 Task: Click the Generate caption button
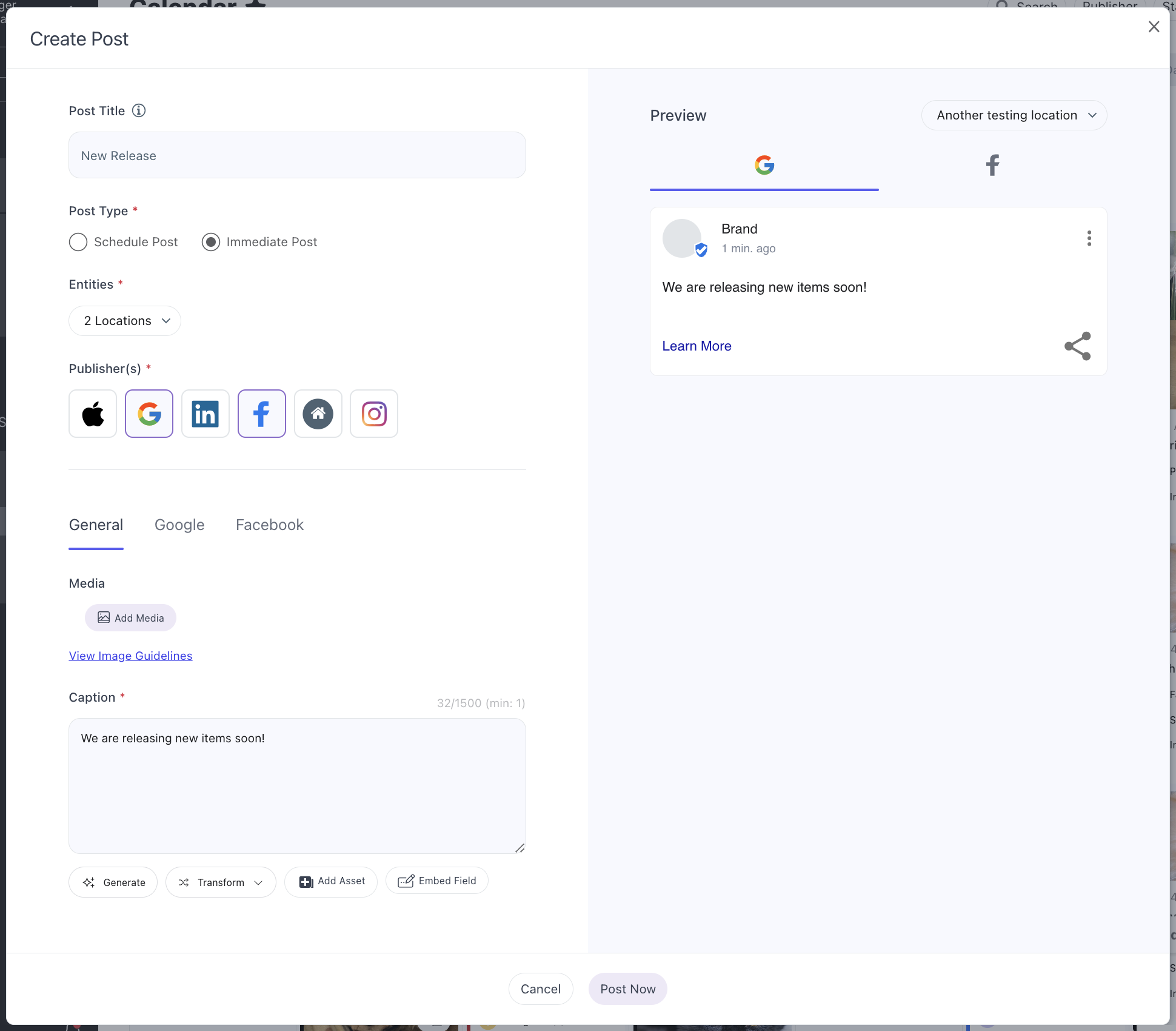(113, 882)
